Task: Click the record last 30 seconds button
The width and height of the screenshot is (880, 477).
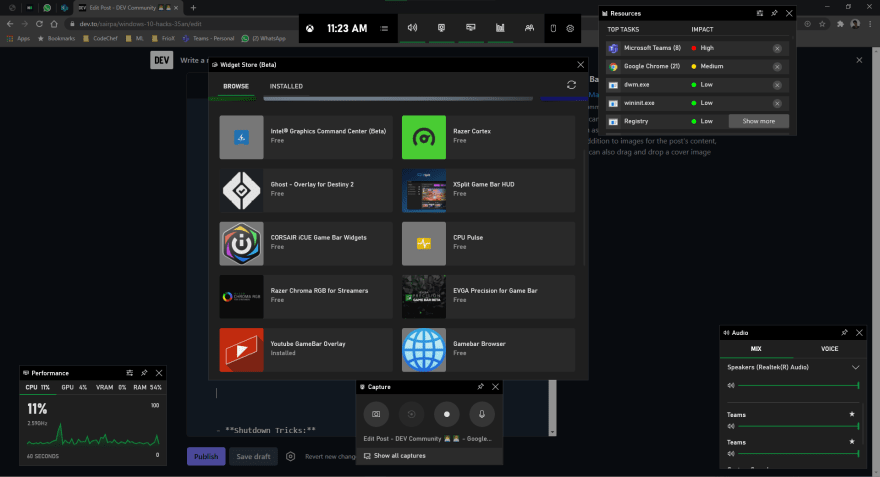Action: pyautogui.click(x=411, y=414)
